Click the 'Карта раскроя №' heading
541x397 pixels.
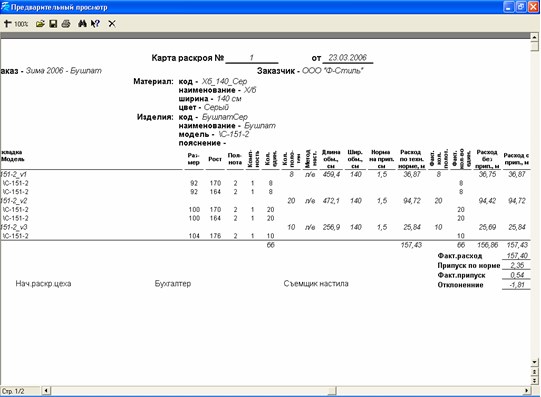tap(188, 58)
